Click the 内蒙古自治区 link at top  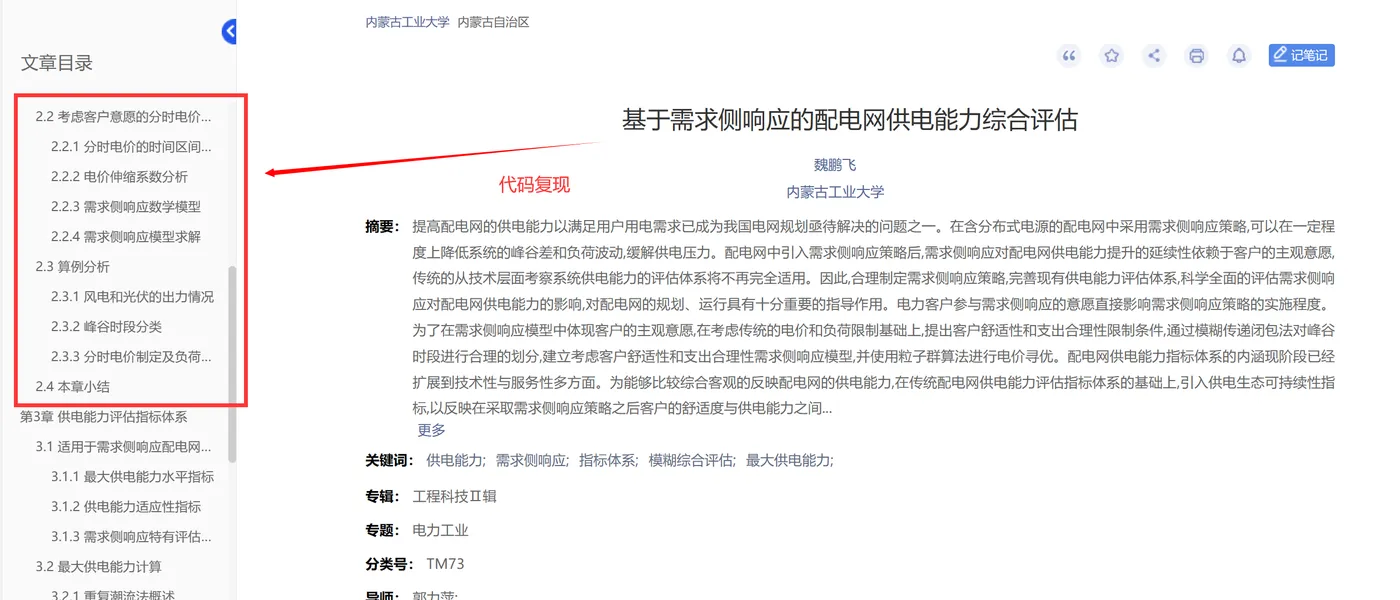tap(493, 22)
